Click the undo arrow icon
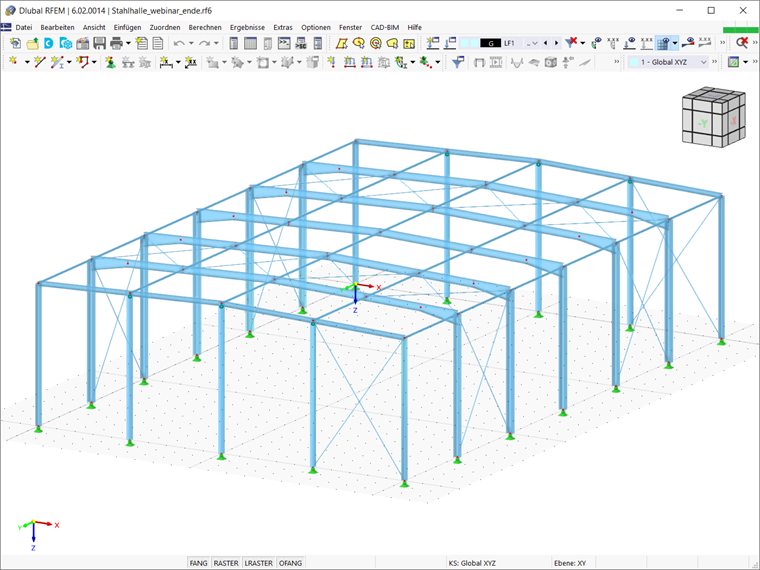 (179, 43)
